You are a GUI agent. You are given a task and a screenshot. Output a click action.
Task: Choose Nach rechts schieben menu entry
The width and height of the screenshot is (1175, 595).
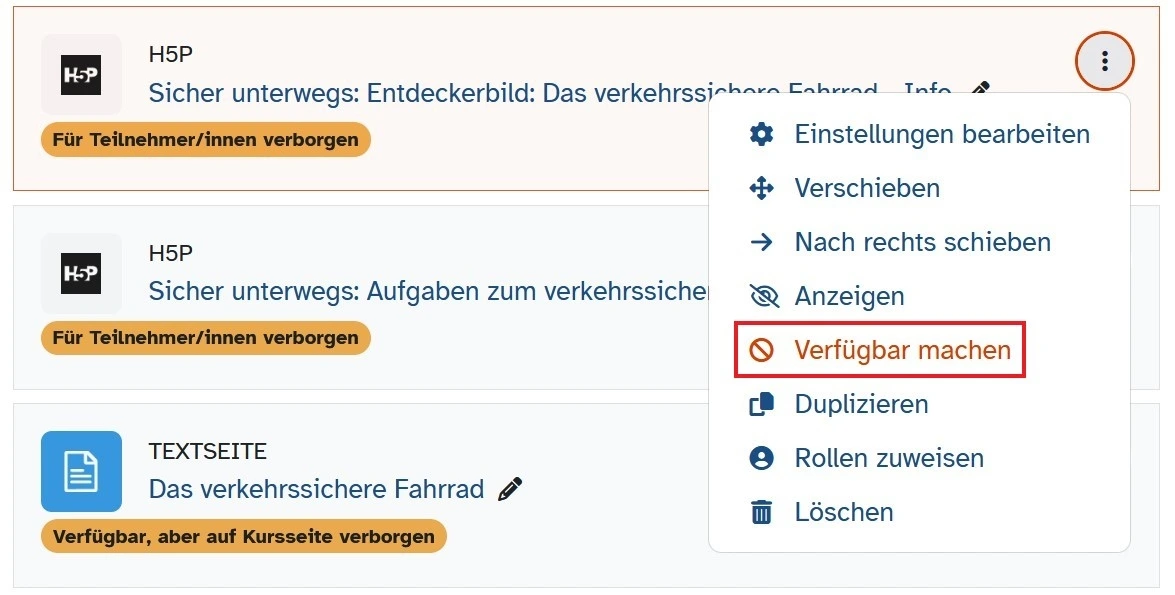point(922,242)
